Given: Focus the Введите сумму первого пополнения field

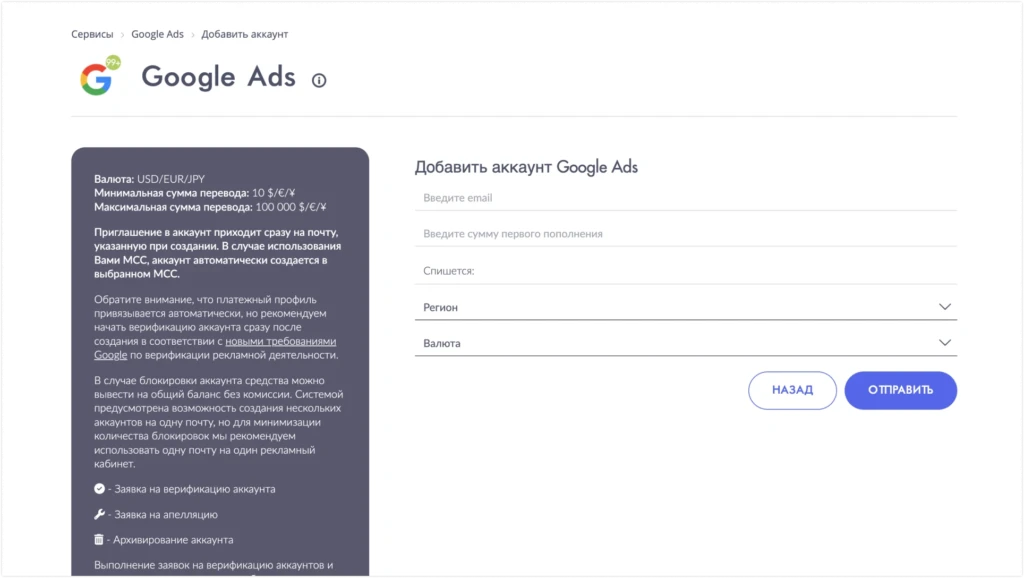Looking at the screenshot, I should point(686,234).
